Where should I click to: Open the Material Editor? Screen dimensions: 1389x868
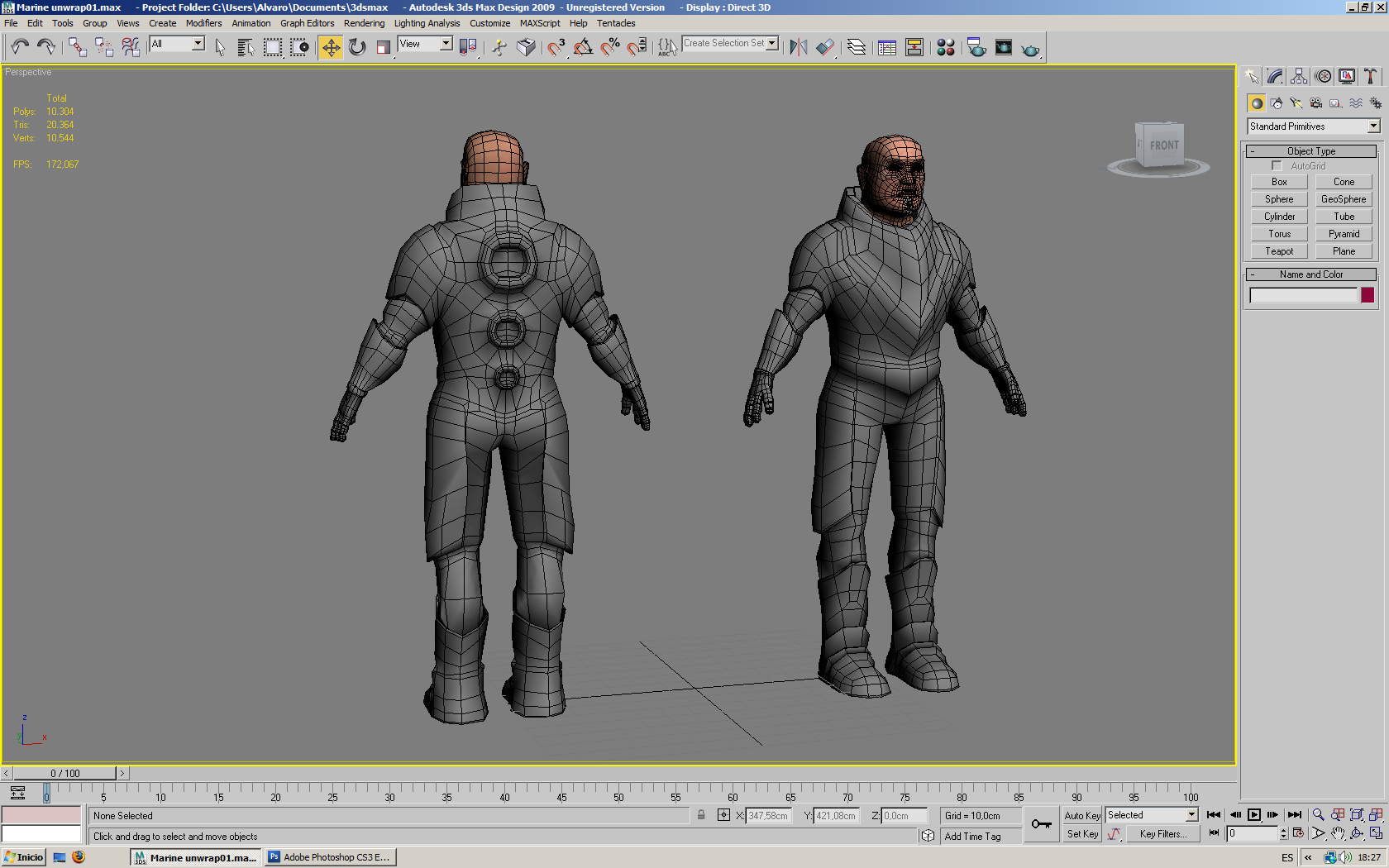[x=946, y=47]
